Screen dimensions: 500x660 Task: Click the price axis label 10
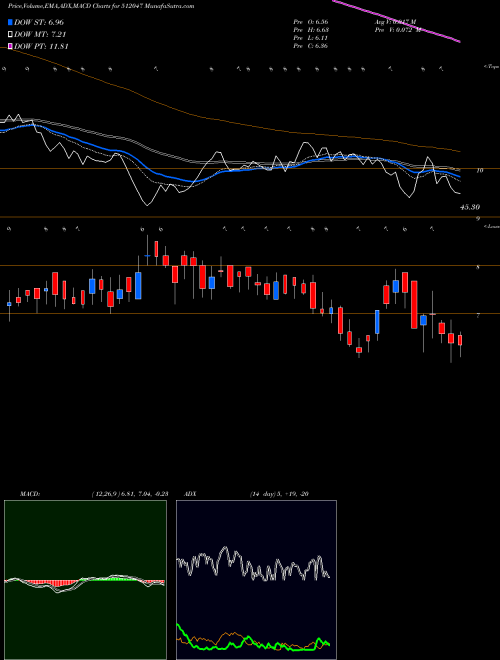tap(479, 170)
